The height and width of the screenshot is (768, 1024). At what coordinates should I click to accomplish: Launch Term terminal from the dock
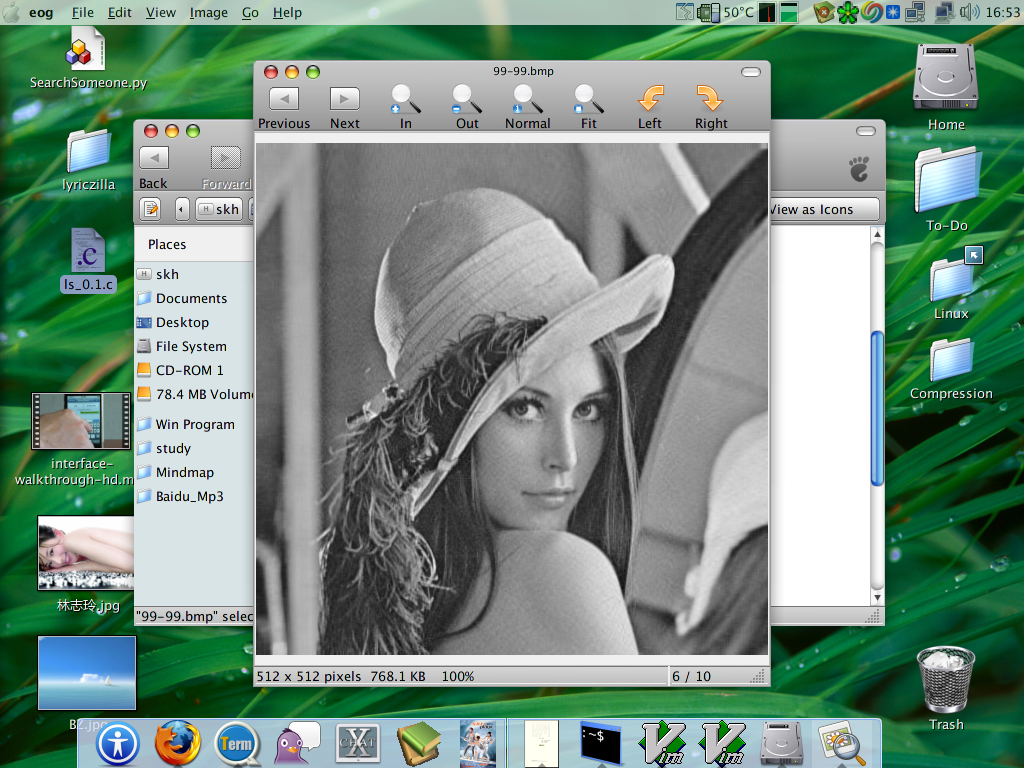(236, 743)
